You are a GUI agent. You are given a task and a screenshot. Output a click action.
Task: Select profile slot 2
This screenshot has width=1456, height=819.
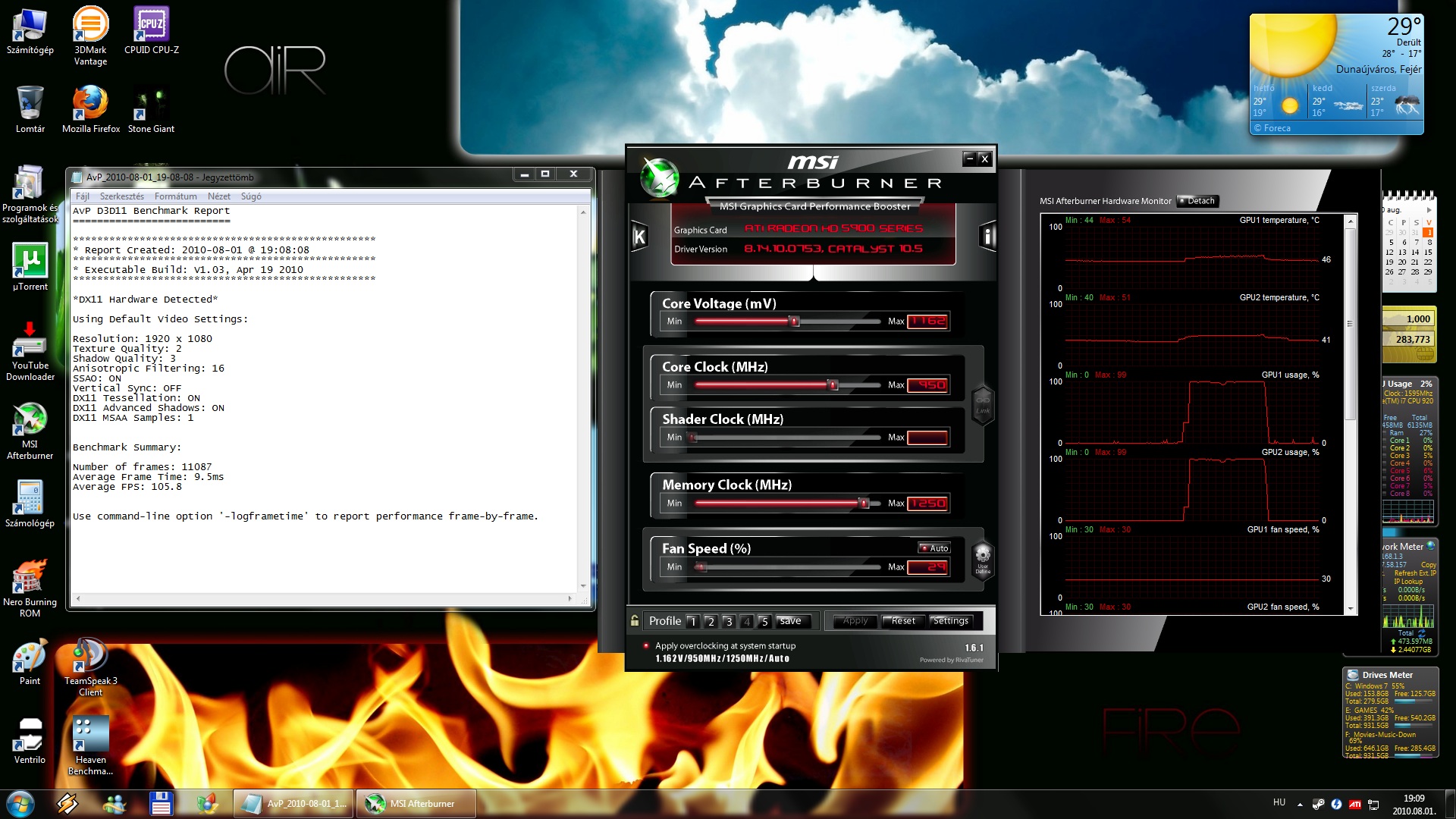tap(711, 621)
